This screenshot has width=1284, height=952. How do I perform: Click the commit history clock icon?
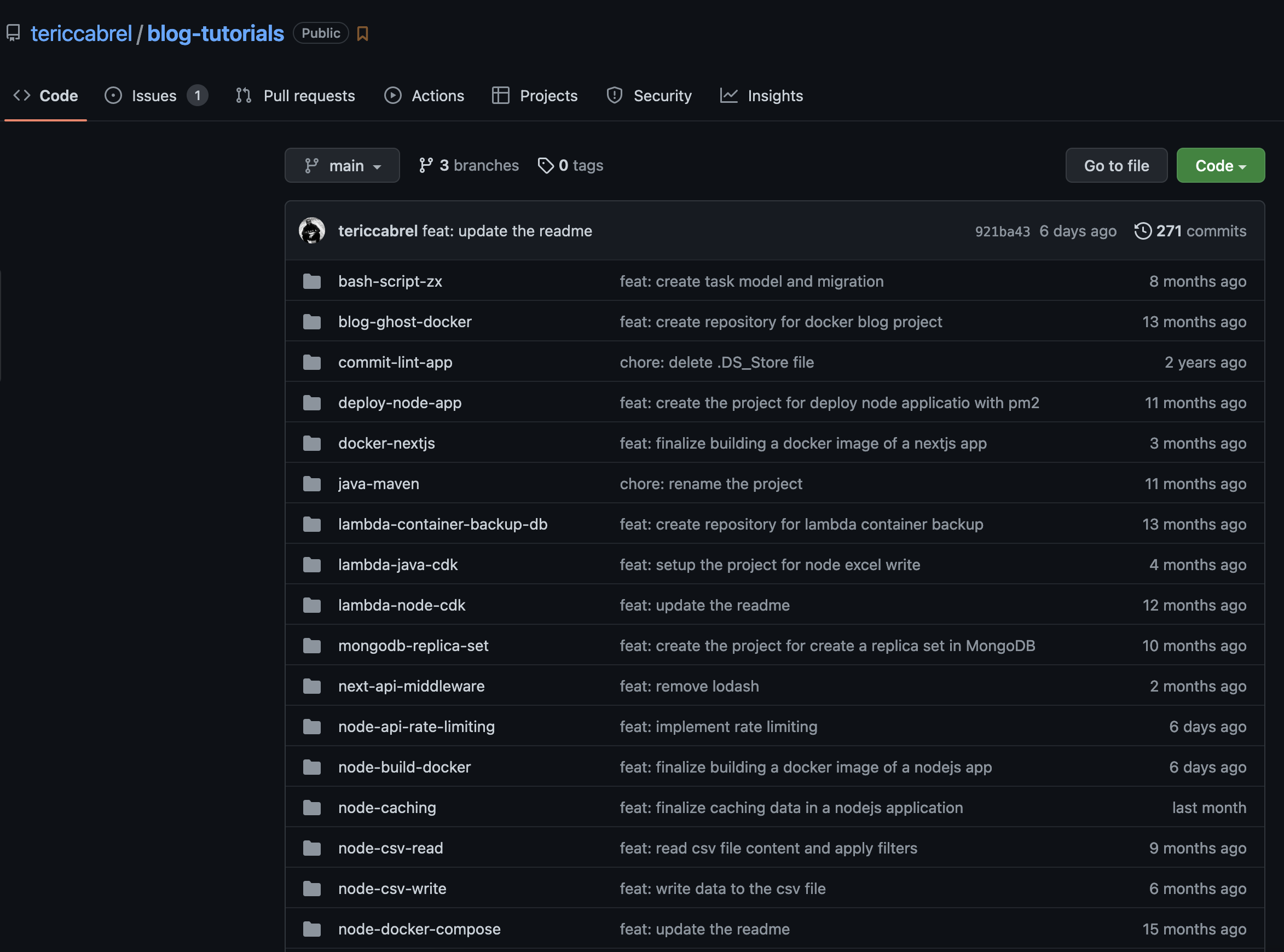pyautogui.click(x=1143, y=231)
